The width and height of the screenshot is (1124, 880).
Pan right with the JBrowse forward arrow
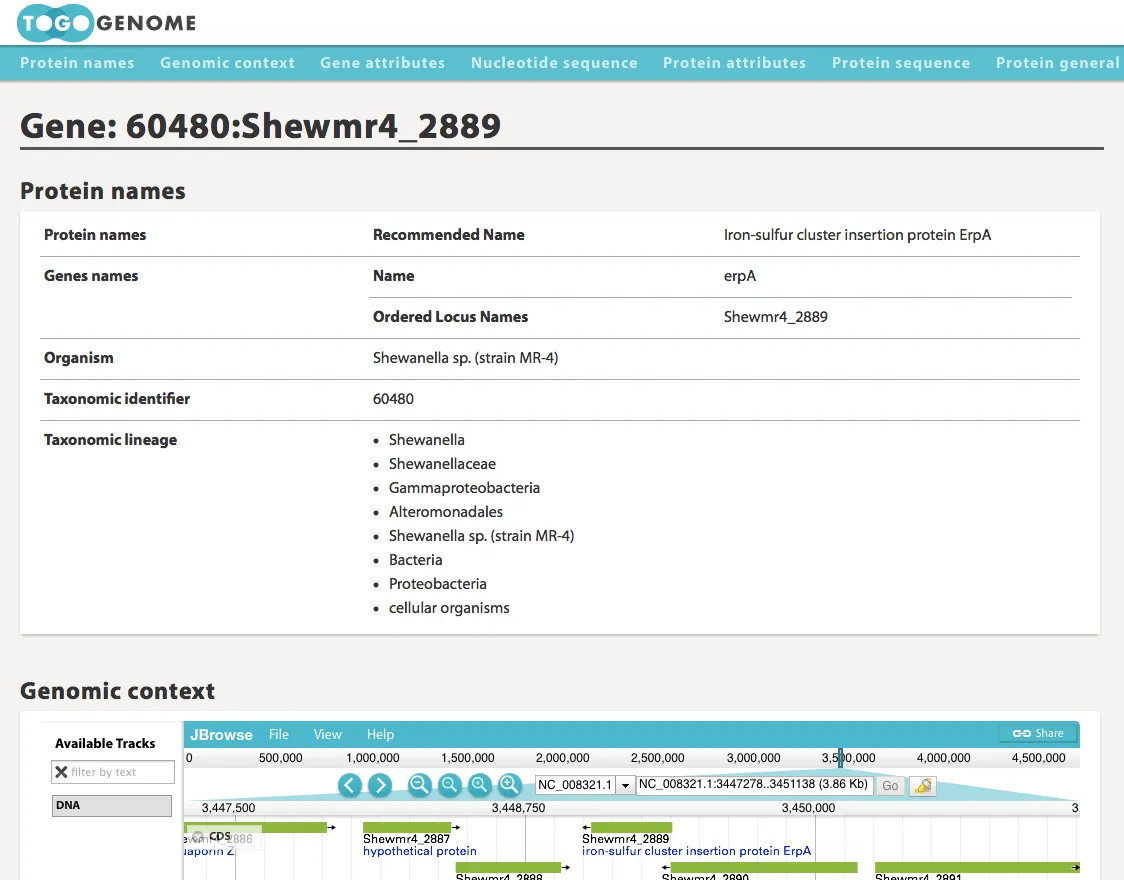pos(380,785)
